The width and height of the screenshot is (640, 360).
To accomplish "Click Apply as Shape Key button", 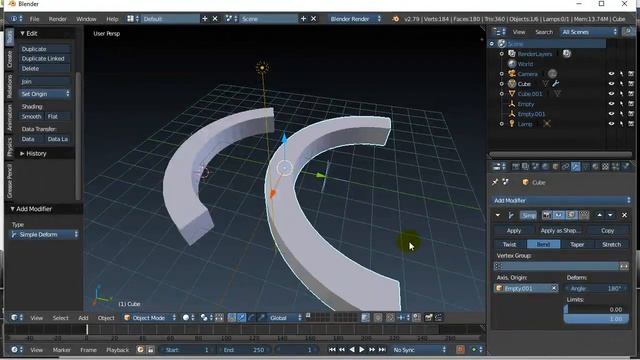I will (x=561, y=231).
